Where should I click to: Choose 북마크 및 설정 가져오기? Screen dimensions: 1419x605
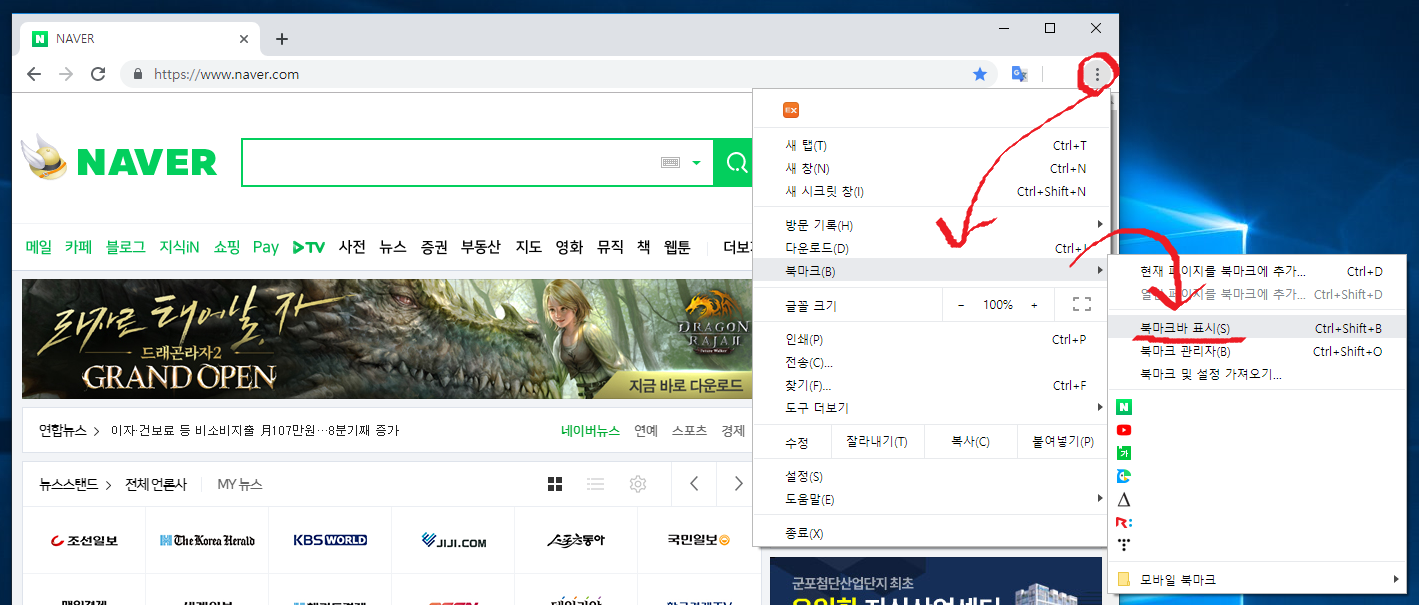(x=1257, y=374)
